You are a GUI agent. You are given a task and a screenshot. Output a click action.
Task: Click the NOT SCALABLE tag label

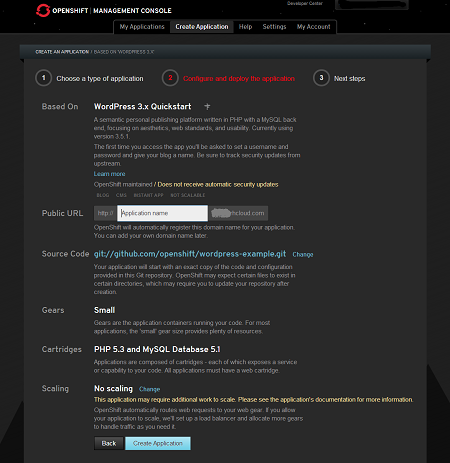point(188,195)
